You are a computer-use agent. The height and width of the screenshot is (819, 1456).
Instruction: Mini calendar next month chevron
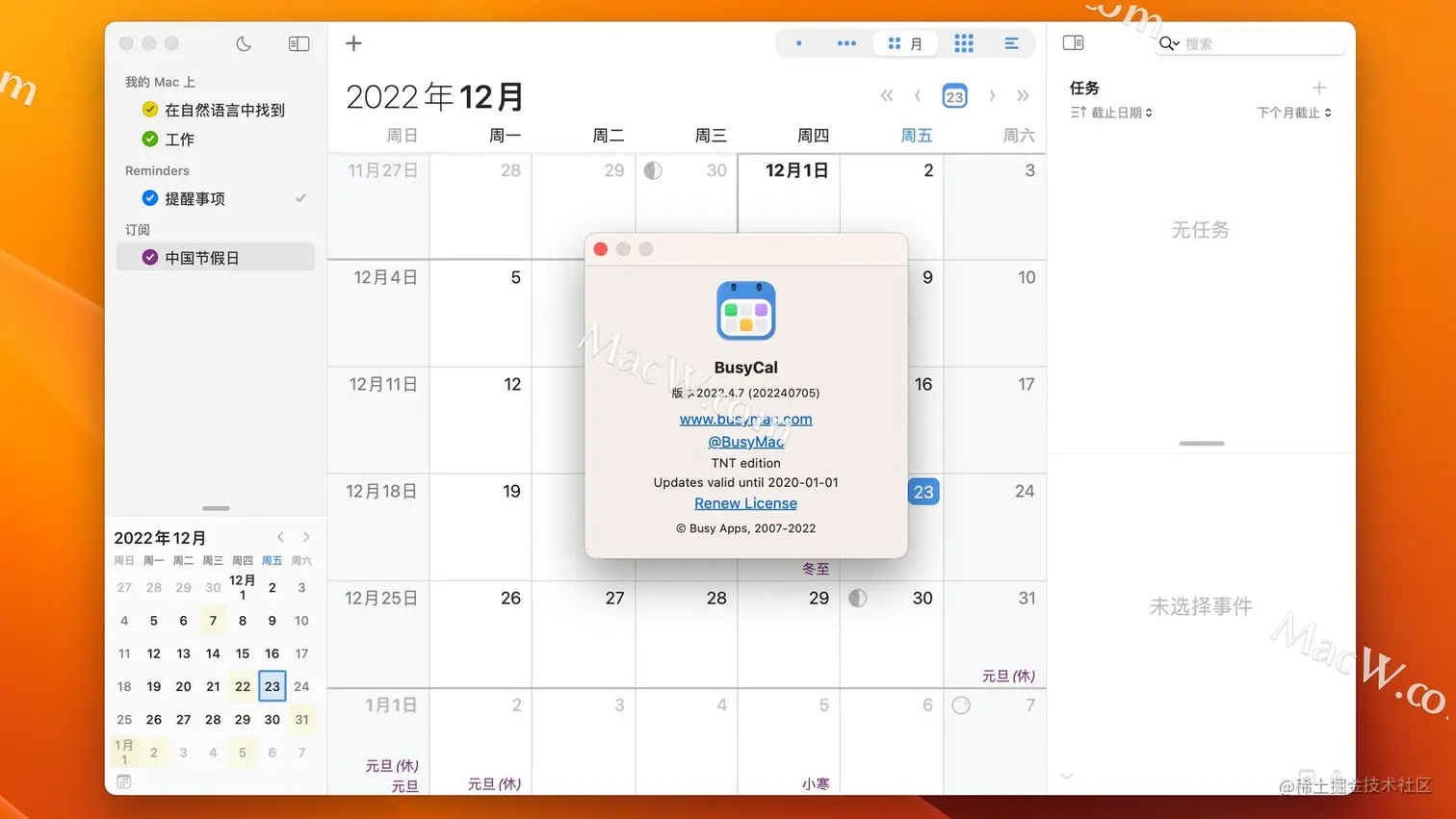click(x=306, y=537)
